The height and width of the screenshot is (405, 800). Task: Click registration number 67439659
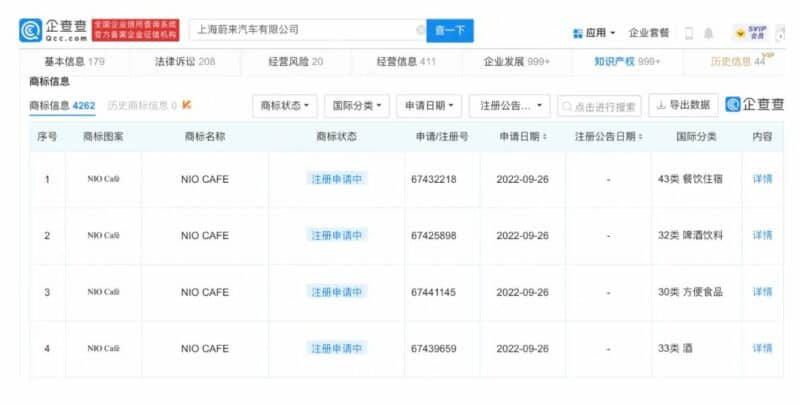[x=434, y=349]
